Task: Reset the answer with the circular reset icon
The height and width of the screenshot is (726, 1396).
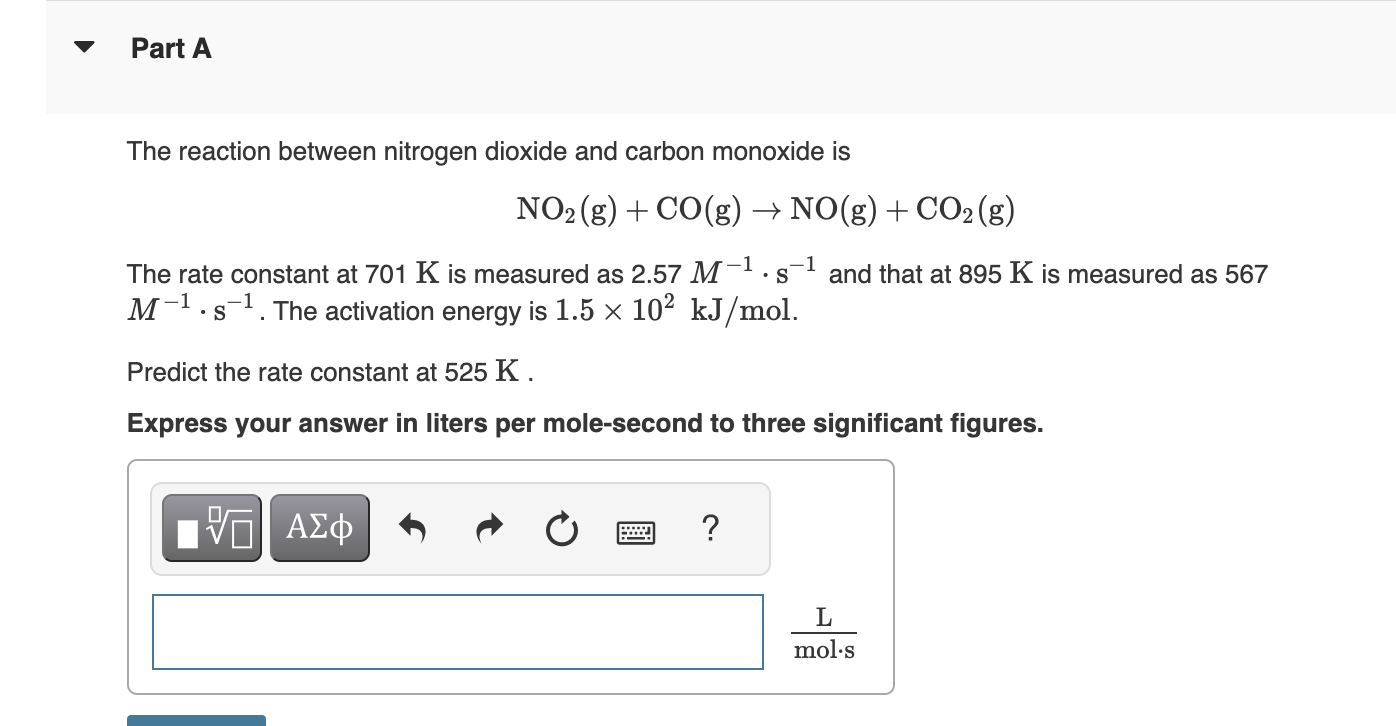Action: pos(561,527)
